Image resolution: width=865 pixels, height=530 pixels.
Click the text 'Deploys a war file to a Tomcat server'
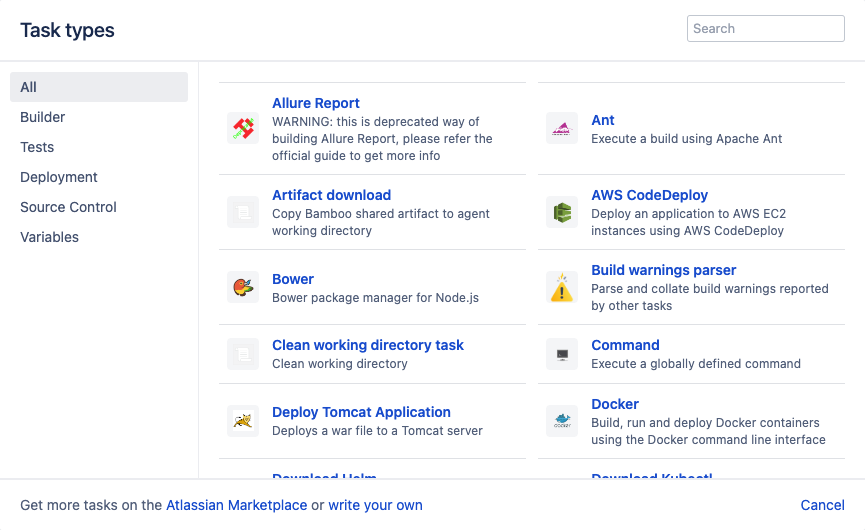pyautogui.click(x=377, y=431)
